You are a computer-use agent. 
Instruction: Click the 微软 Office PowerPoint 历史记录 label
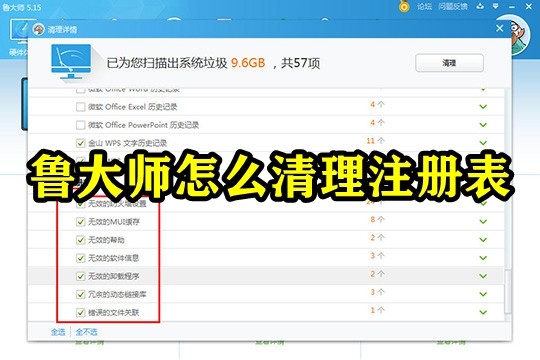[144, 125]
